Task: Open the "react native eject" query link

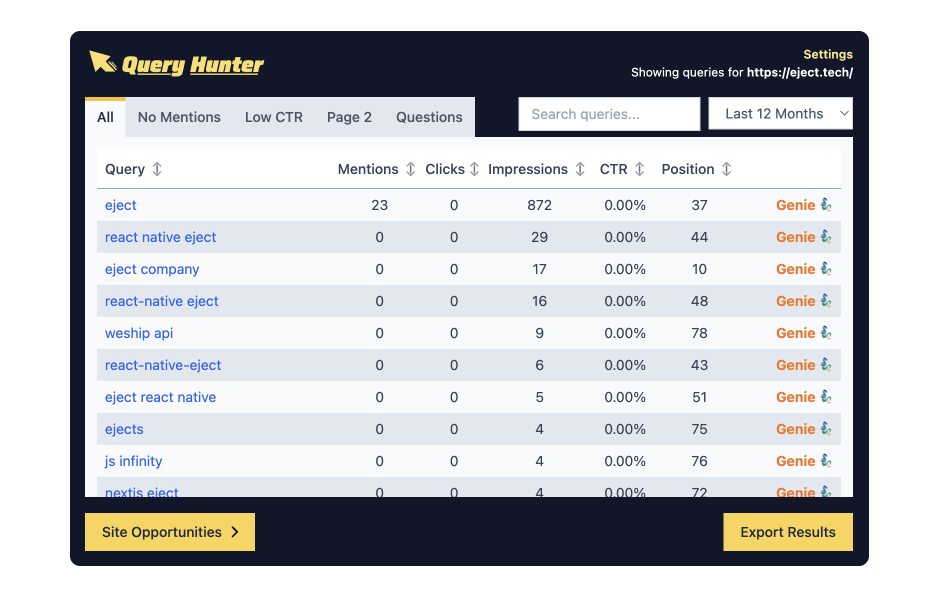Action: (160, 237)
